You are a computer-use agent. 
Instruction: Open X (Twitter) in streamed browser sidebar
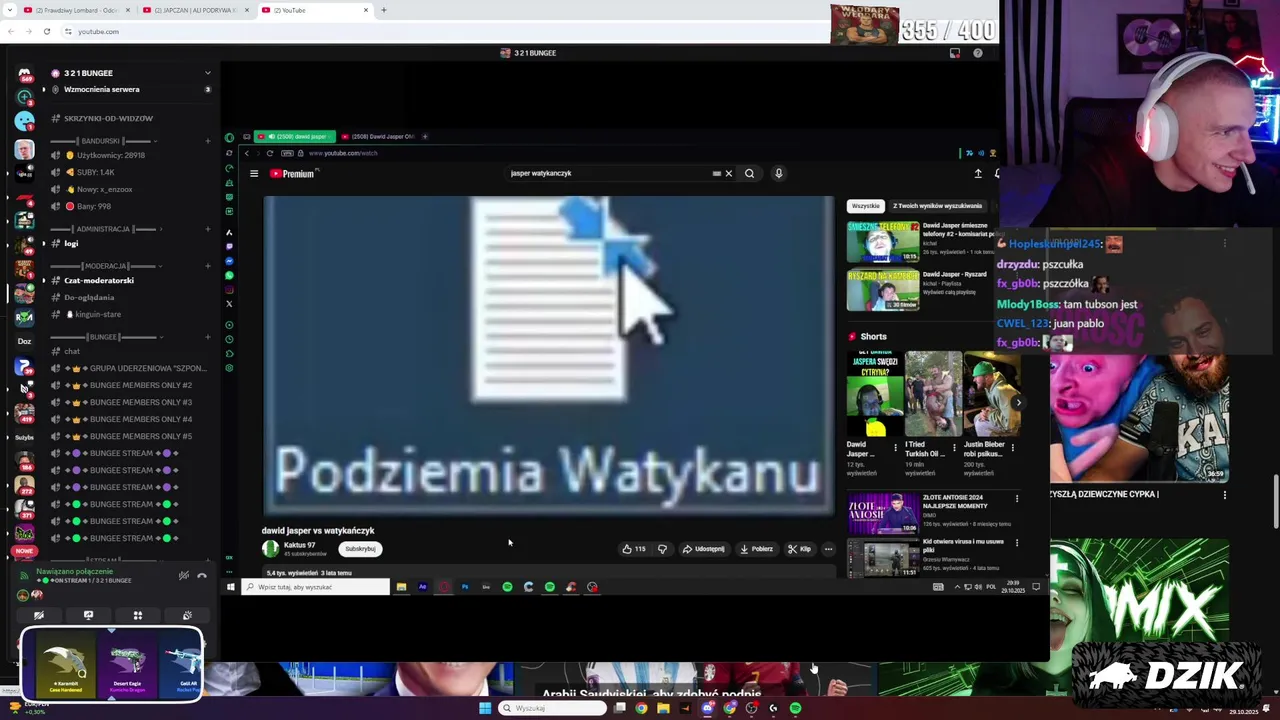pos(229,304)
